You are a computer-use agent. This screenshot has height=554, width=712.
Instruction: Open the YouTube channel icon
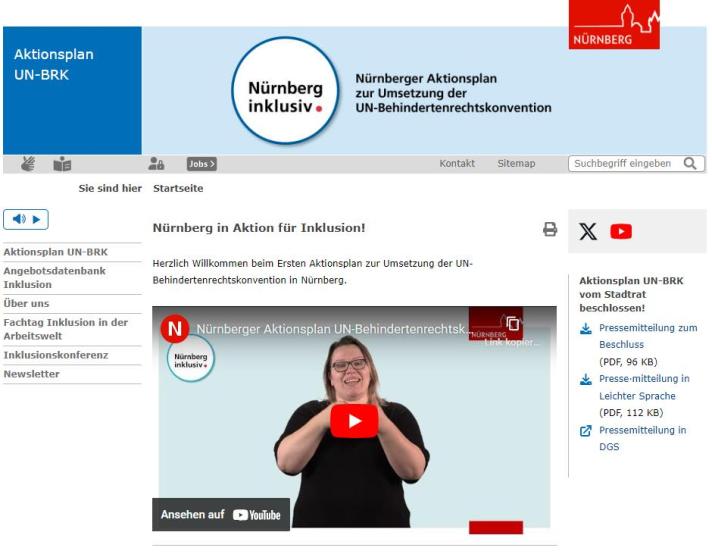(x=621, y=232)
